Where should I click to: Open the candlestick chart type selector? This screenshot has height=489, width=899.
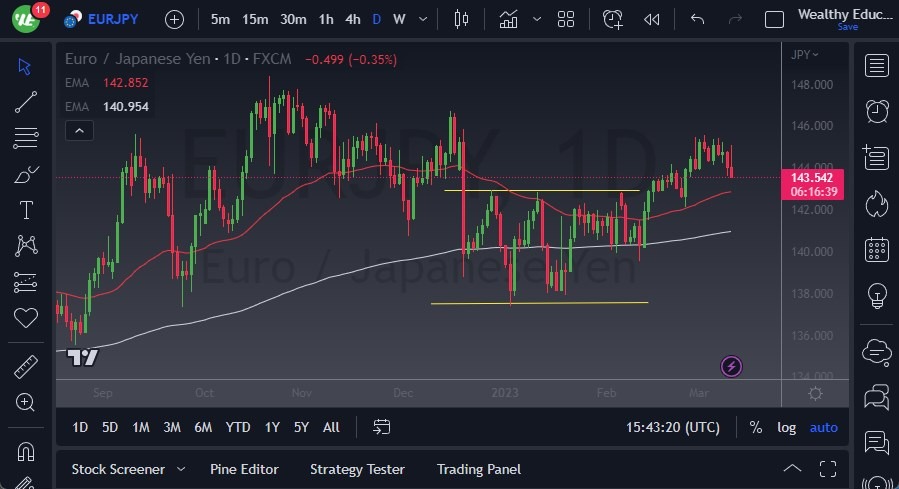point(461,19)
